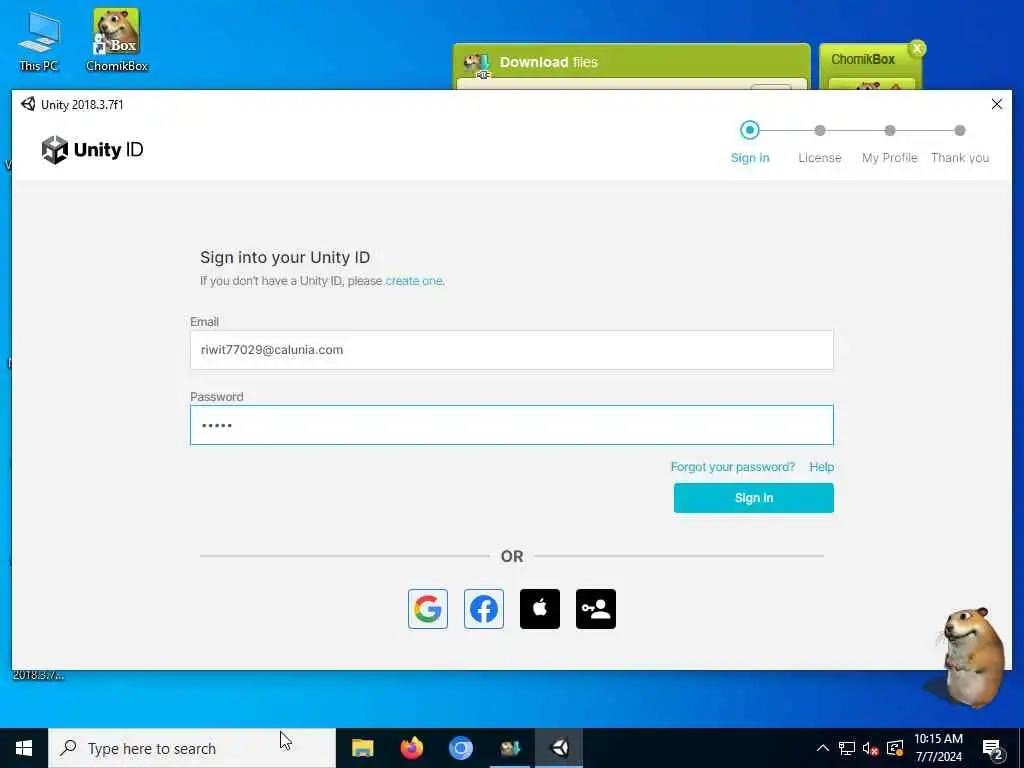Click the taskbar search box

pos(192,748)
